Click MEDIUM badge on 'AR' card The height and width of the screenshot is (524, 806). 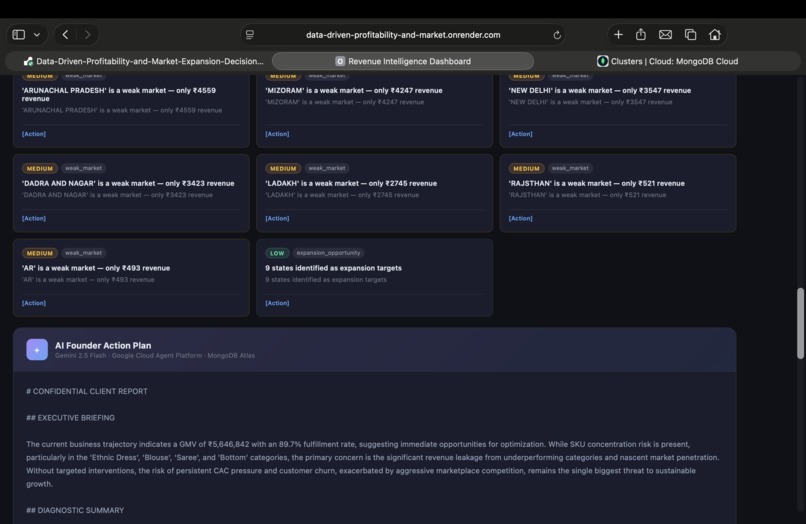(40, 253)
